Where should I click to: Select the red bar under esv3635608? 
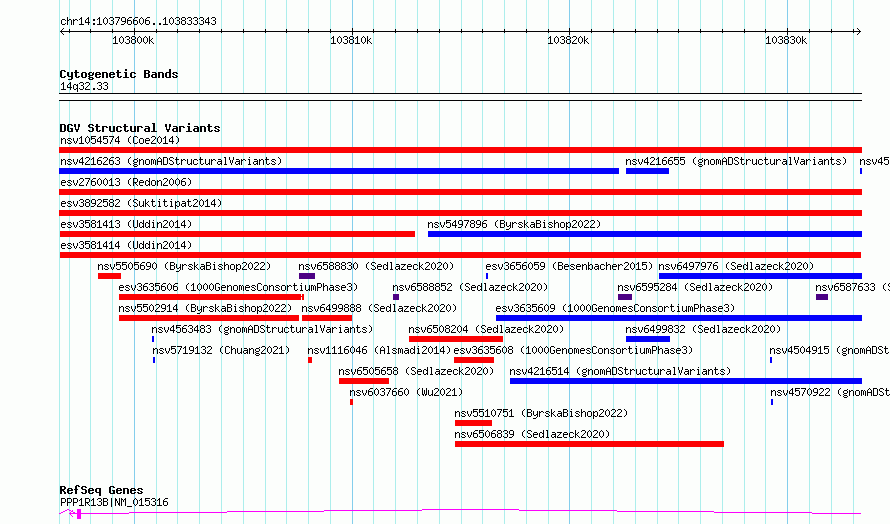474,360
